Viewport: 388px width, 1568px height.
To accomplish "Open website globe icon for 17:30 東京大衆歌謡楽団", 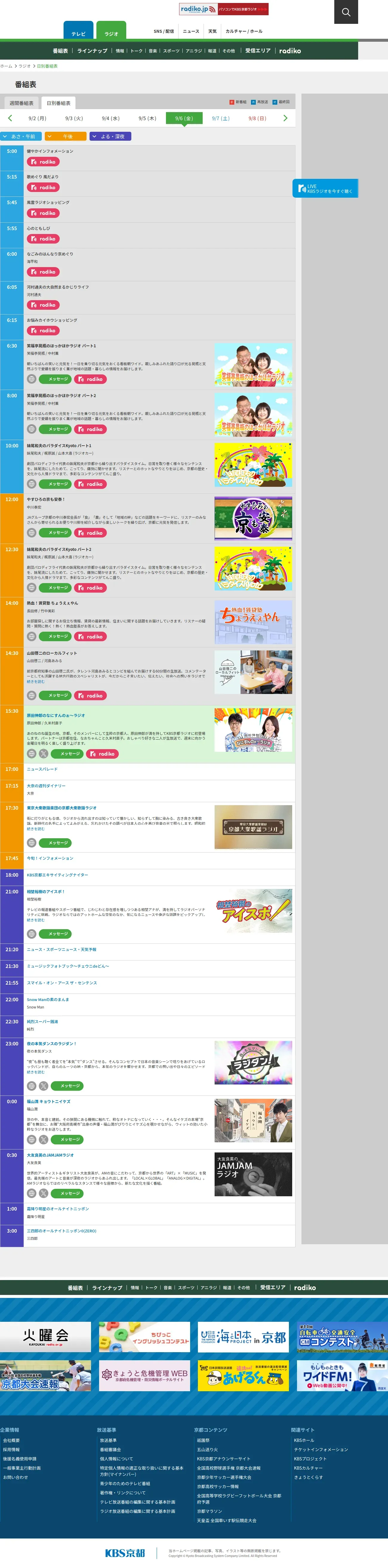I will (32, 842).
